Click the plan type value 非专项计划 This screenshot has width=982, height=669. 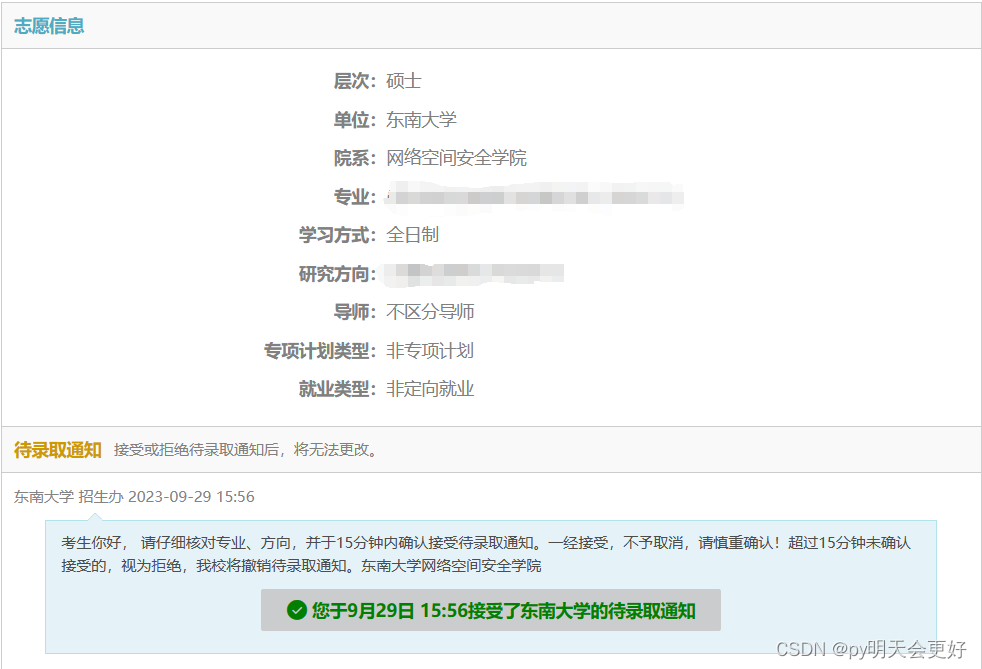pos(430,351)
